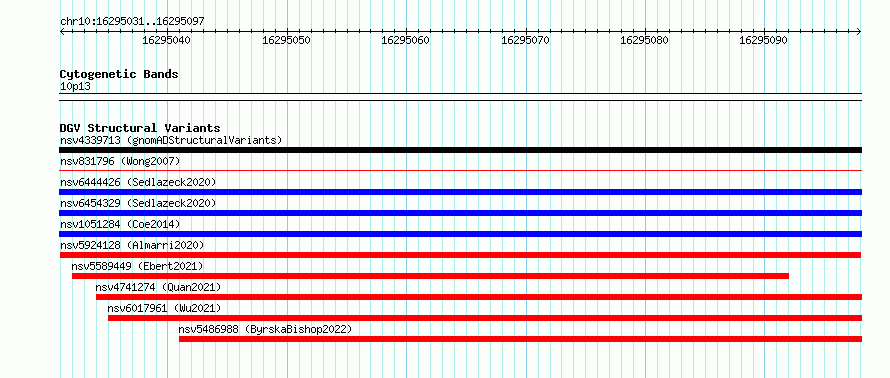Open nsv6017961 (Wu2021) label
This screenshot has width=890, height=378.
pyautogui.click(x=164, y=308)
